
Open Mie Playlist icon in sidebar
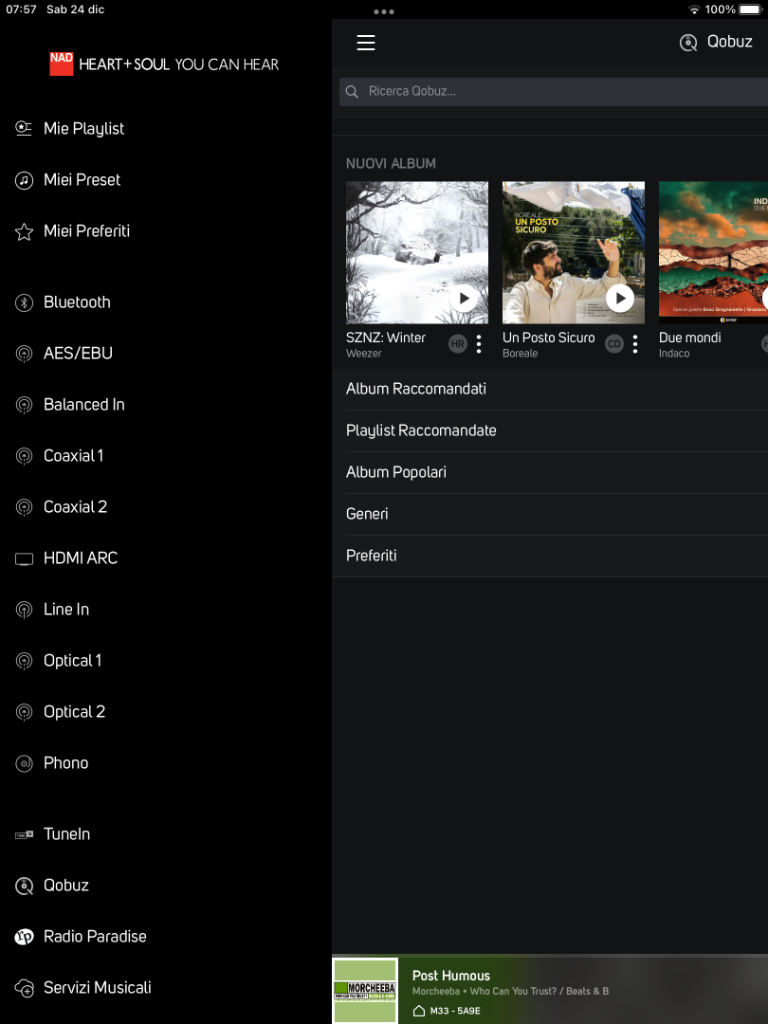click(24, 129)
